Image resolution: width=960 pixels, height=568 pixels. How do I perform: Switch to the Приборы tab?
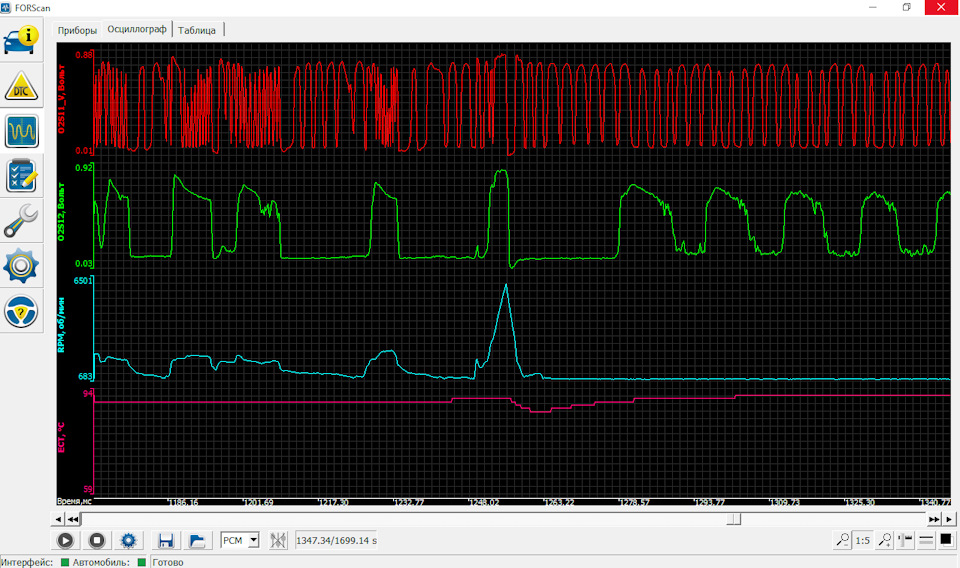click(77, 30)
